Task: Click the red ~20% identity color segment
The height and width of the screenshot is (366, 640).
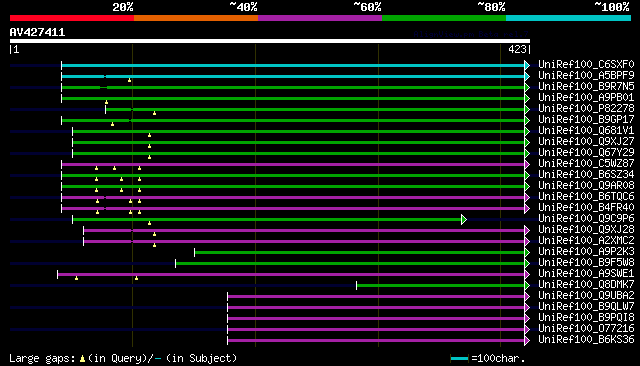Action: 72,18
